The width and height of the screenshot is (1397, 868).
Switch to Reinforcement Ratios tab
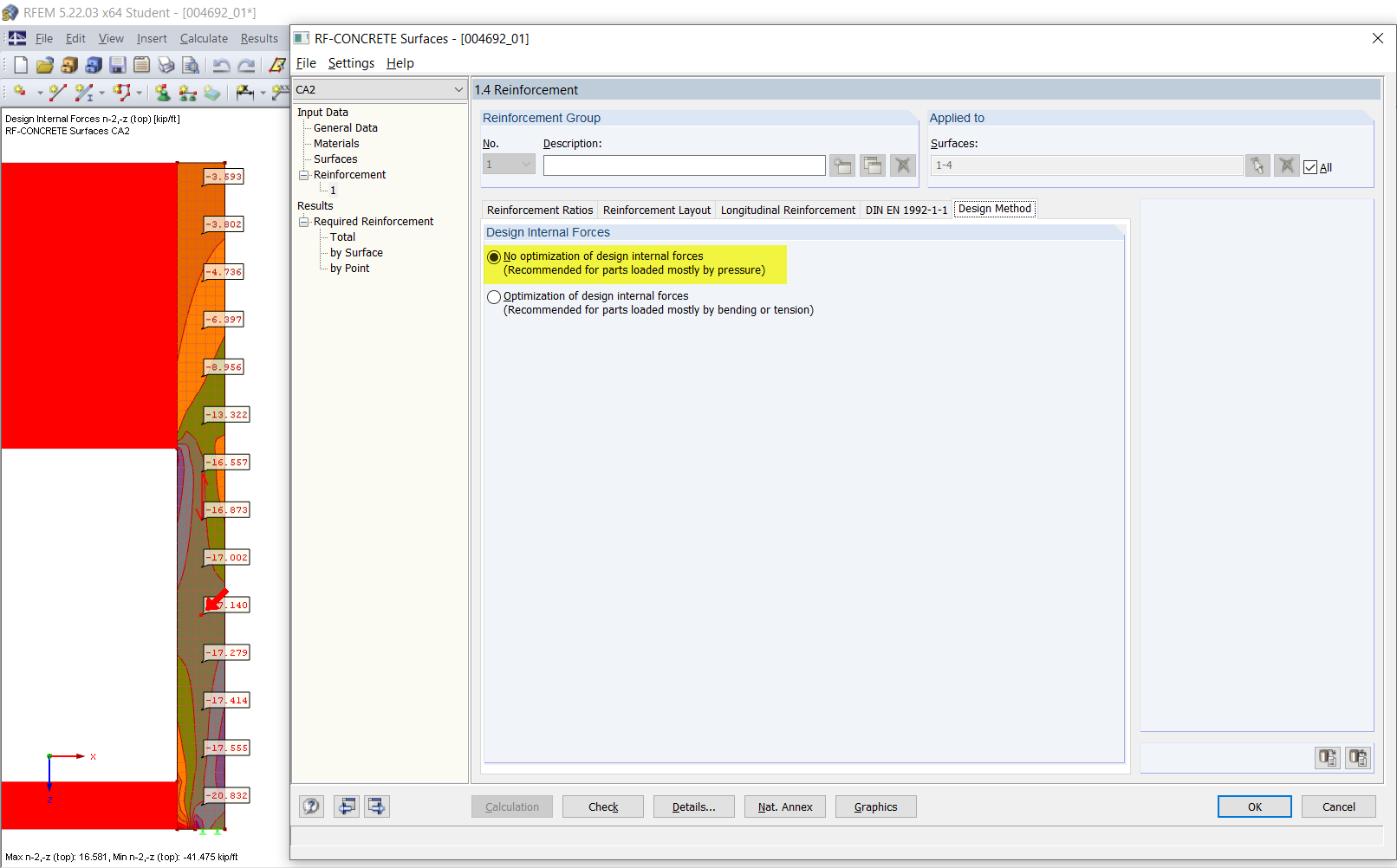(x=540, y=210)
